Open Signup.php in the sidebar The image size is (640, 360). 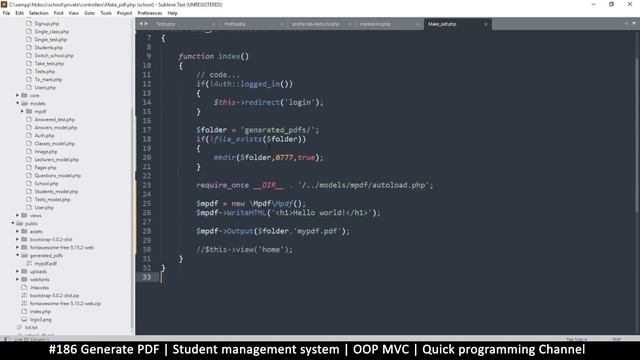click(47, 24)
